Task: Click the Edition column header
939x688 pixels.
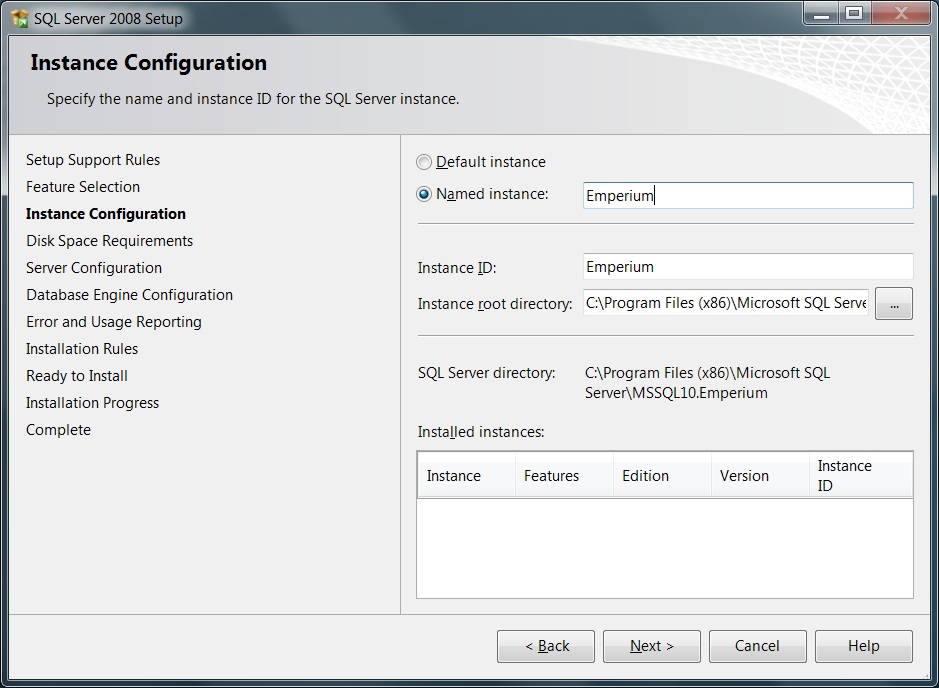Action: (661, 476)
